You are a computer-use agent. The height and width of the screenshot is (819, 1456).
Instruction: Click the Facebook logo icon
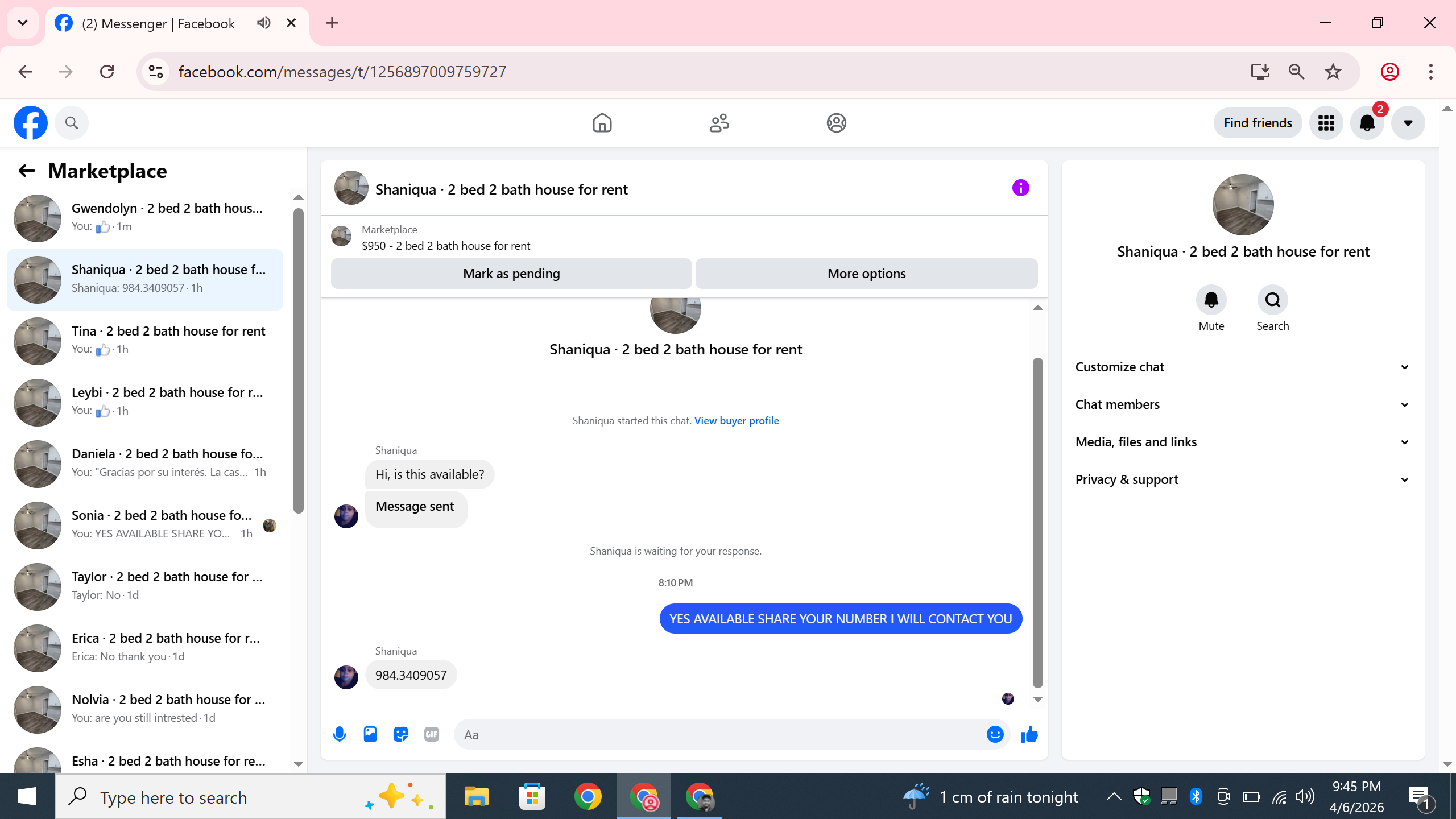31,123
